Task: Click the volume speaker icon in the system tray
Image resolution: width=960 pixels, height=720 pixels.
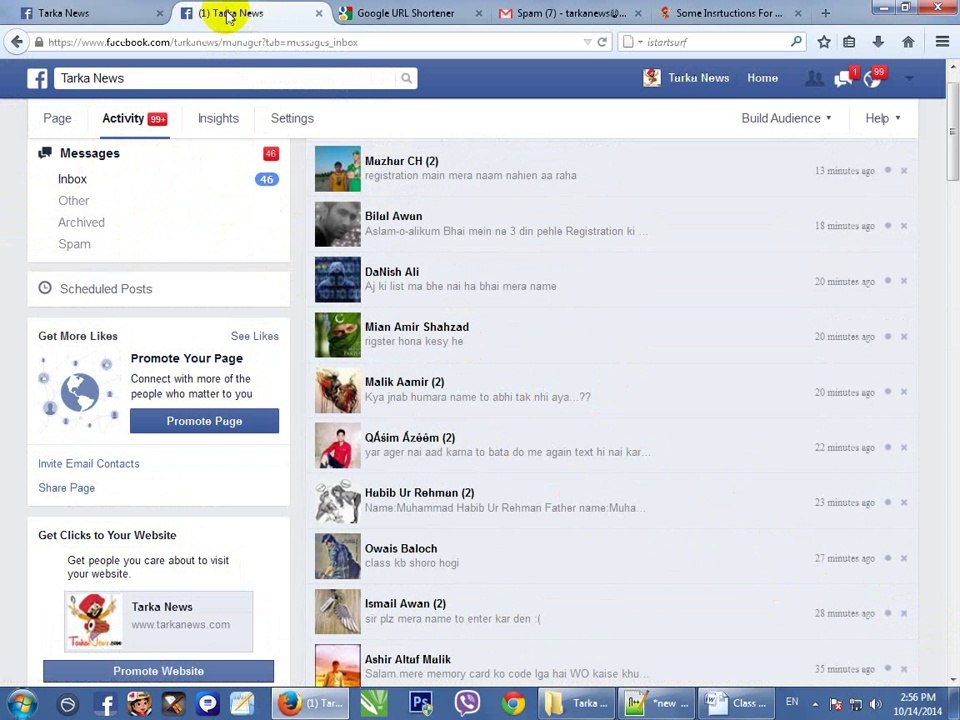Action: tap(876, 704)
